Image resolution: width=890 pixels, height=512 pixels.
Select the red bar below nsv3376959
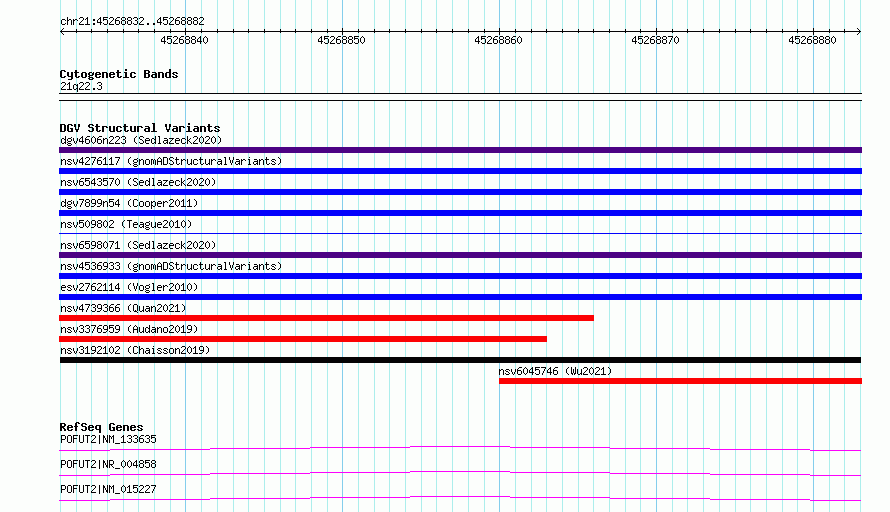pyautogui.click(x=303, y=339)
